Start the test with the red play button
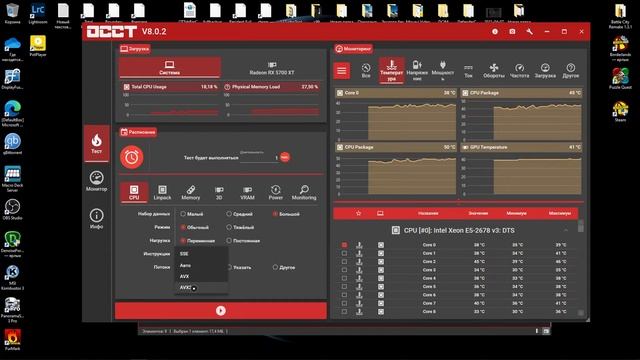Image resolution: width=640 pixels, height=360 pixels. pyautogui.click(x=221, y=311)
